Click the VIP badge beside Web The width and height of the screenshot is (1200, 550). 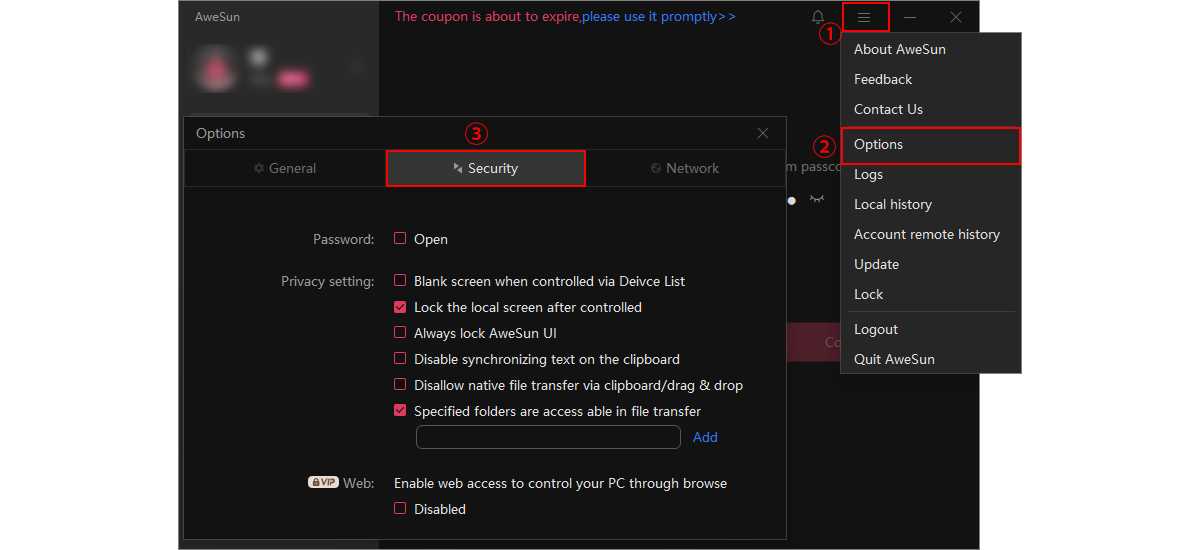[x=323, y=482]
